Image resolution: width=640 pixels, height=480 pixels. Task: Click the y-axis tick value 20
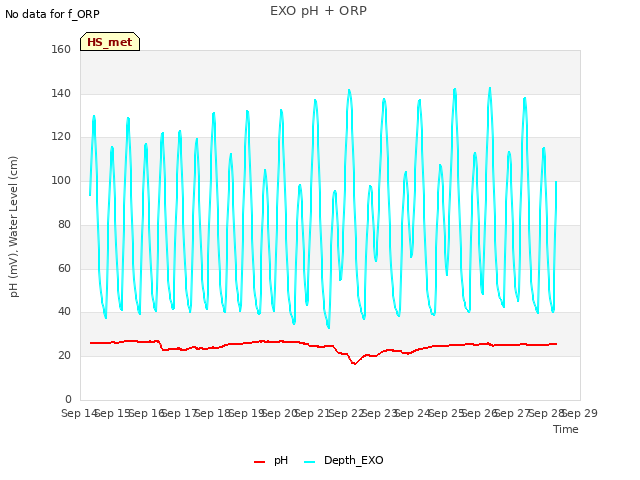pyautogui.click(x=64, y=356)
